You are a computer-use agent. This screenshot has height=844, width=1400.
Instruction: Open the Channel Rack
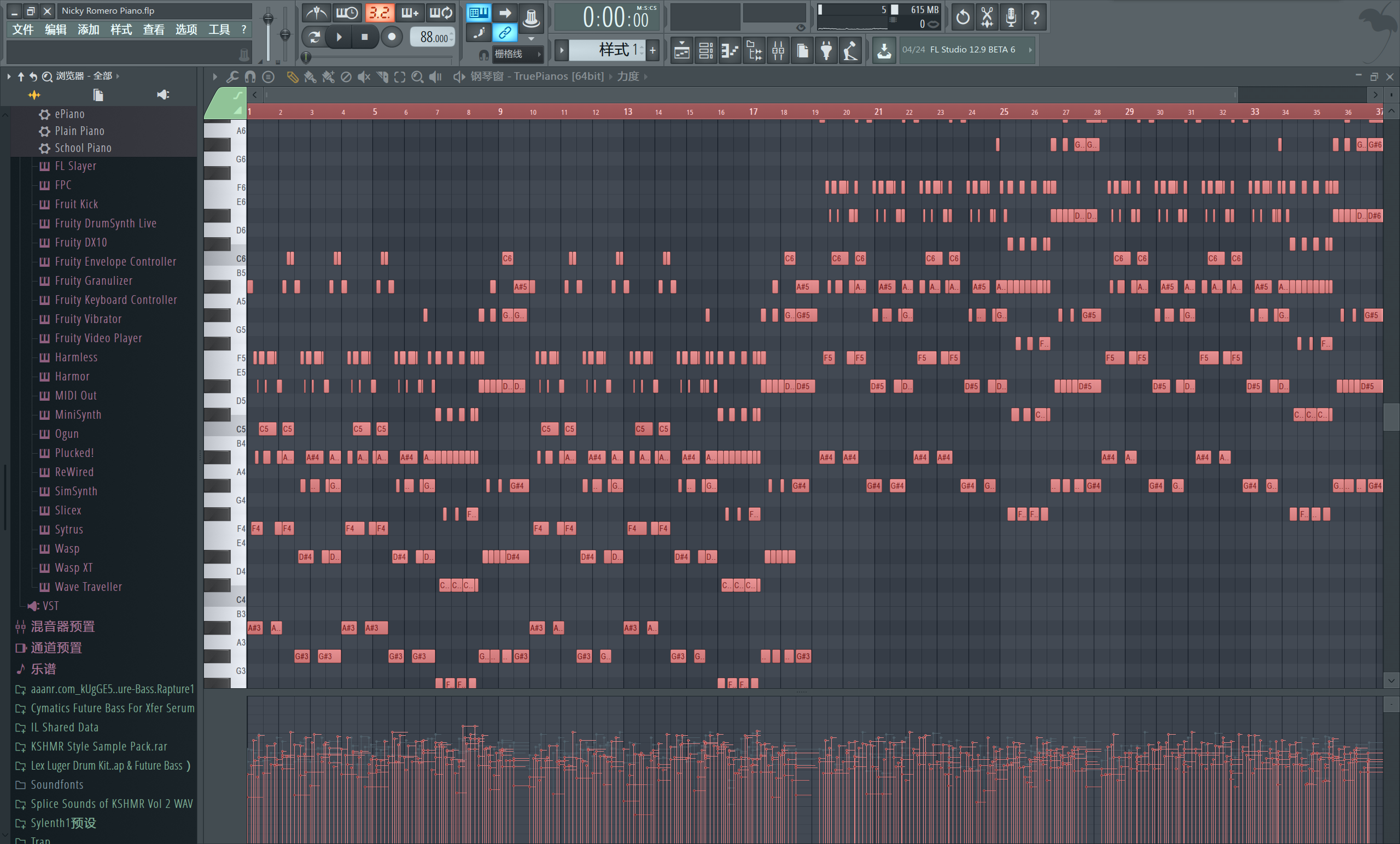[705, 50]
